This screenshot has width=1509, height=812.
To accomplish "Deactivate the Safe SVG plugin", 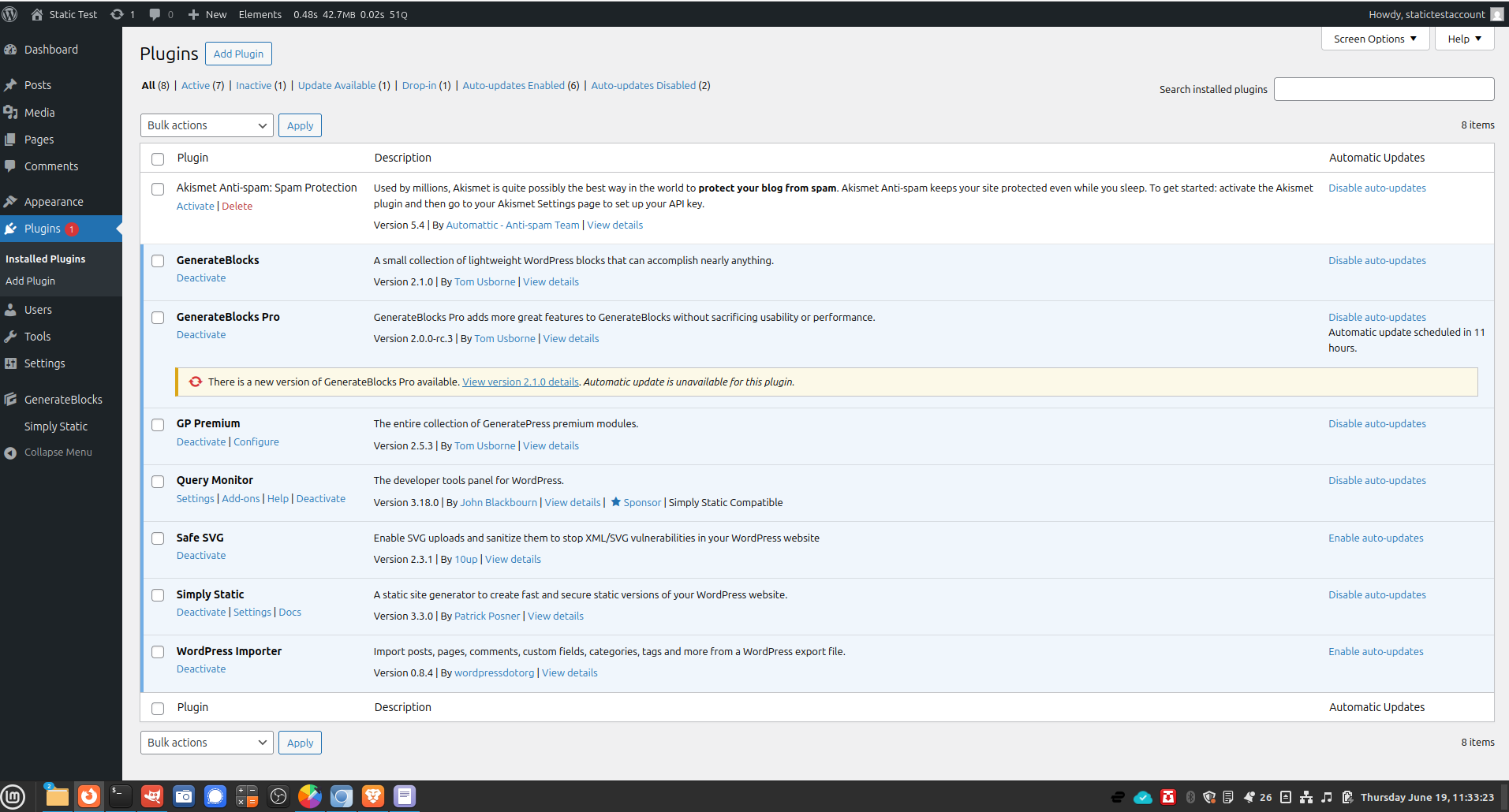I will coord(201,556).
